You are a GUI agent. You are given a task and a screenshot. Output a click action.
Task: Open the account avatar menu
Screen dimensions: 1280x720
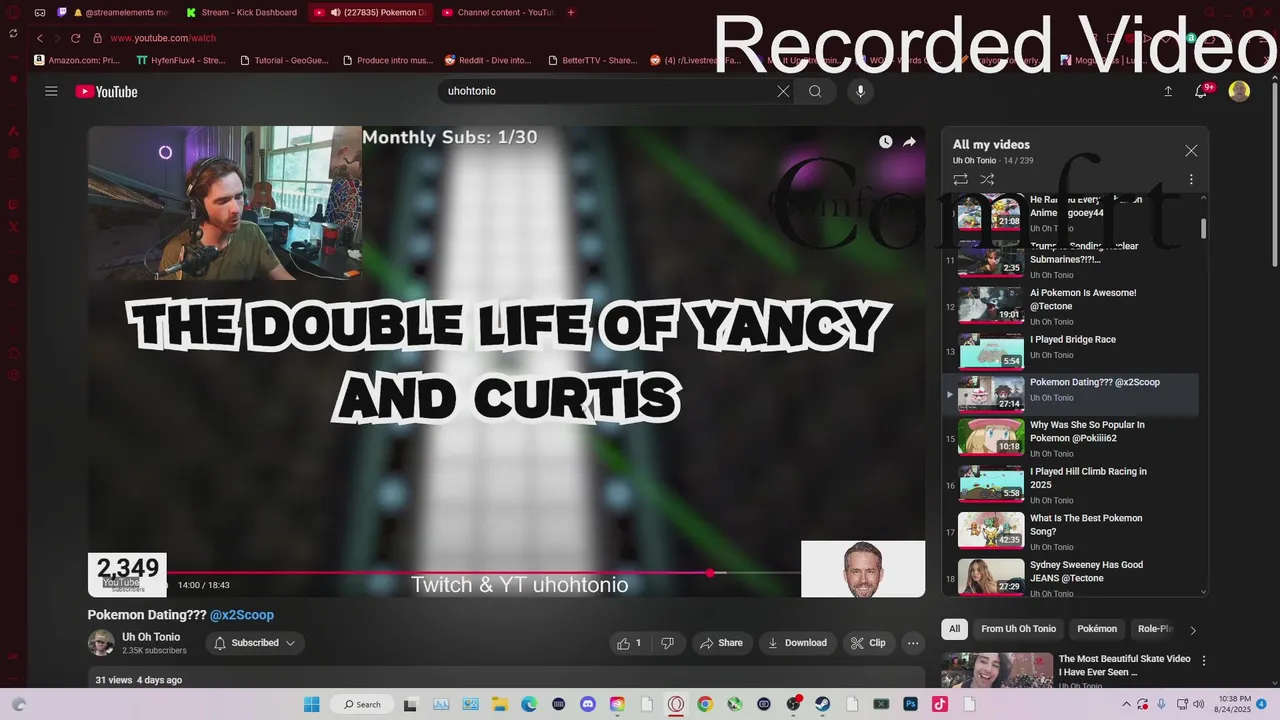coord(1239,91)
